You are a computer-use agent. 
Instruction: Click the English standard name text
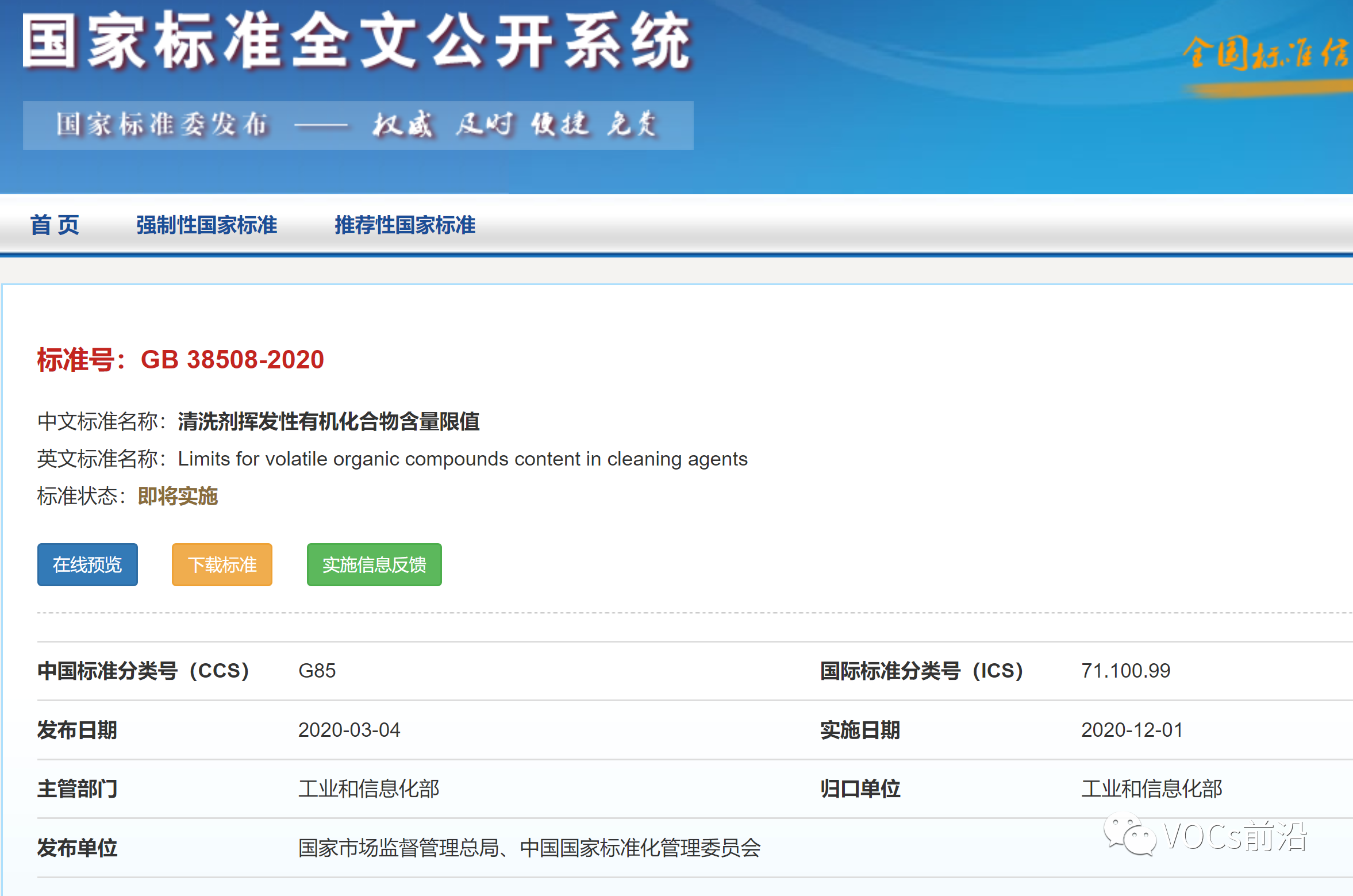click(x=462, y=459)
